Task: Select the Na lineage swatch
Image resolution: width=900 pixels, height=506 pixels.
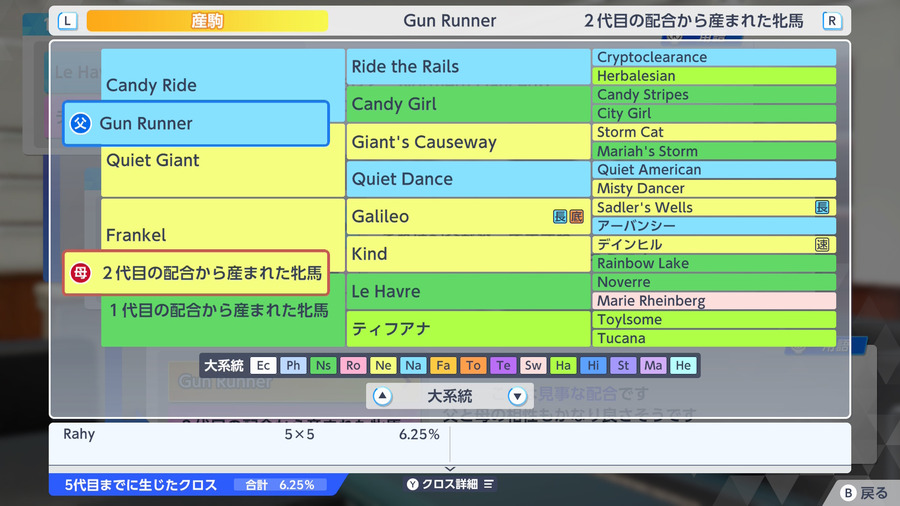Action: point(413,365)
